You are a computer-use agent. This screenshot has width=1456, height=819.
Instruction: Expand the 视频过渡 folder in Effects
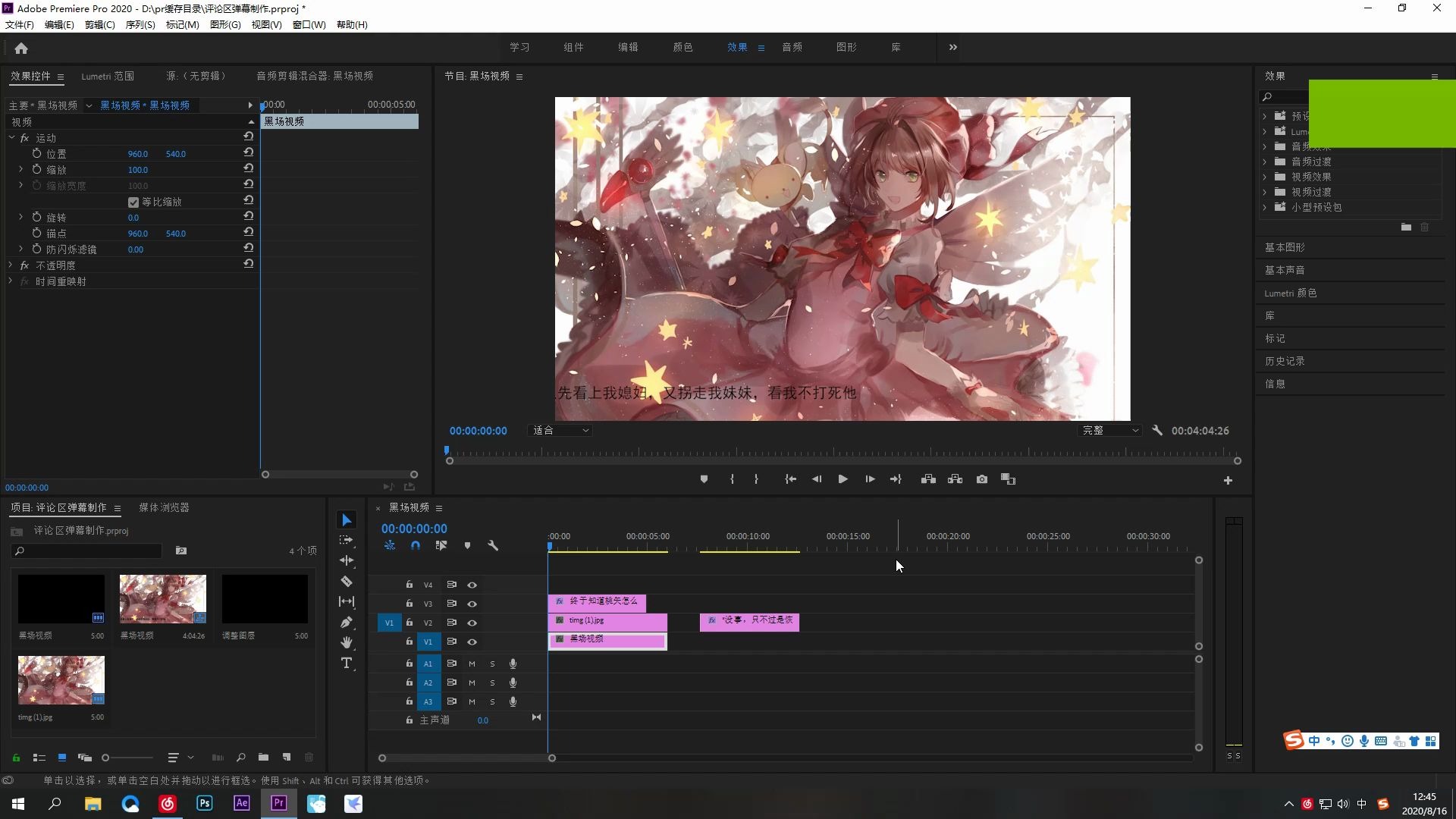tap(1264, 192)
